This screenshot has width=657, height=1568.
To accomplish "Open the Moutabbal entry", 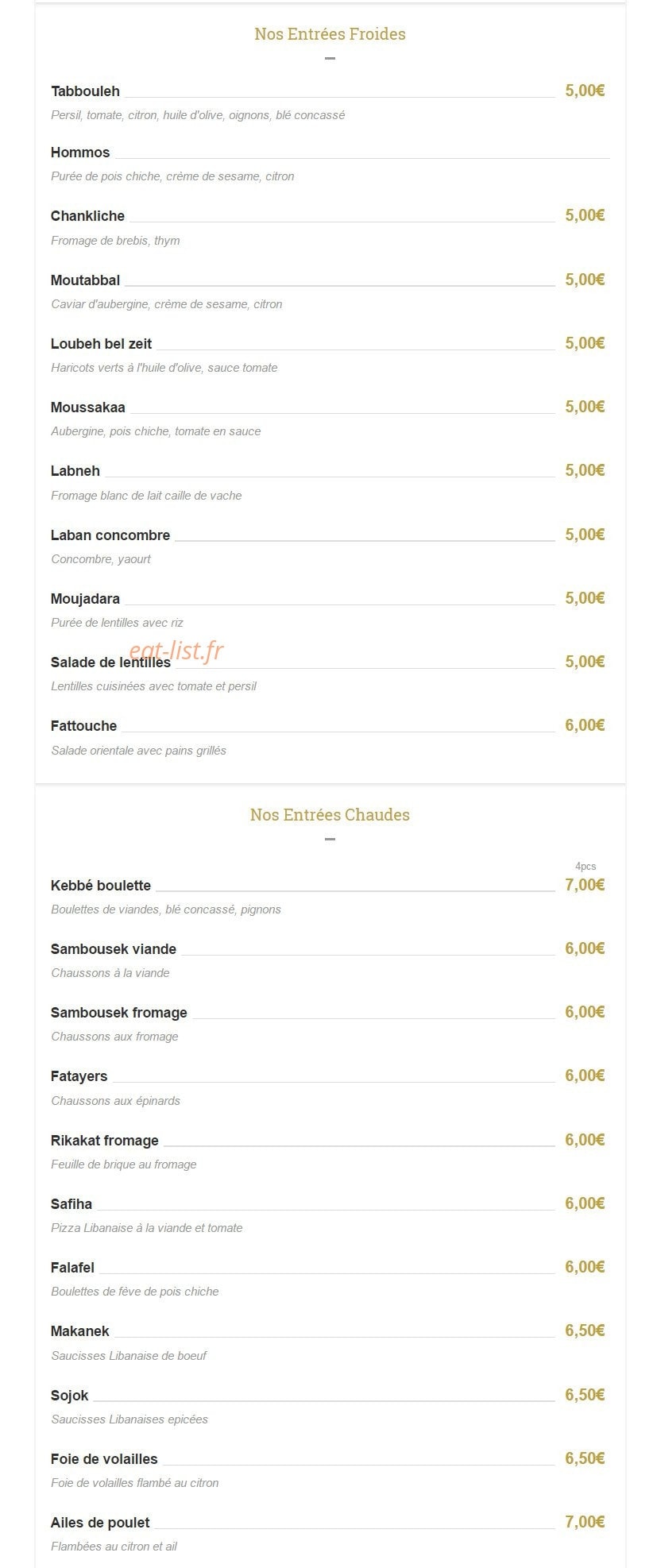I will click(85, 280).
